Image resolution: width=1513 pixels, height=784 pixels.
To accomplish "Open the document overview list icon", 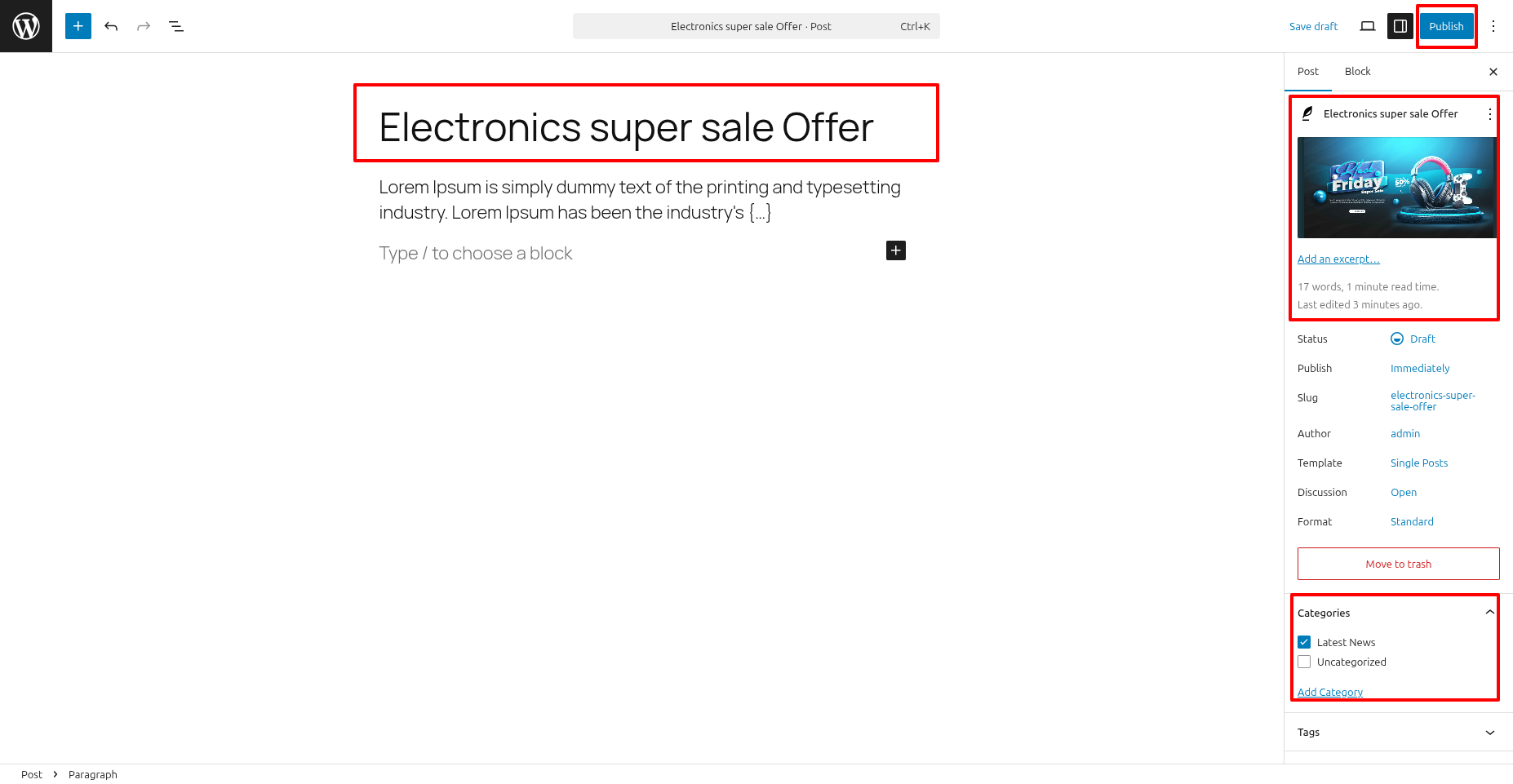I will (x=176, y=26).
